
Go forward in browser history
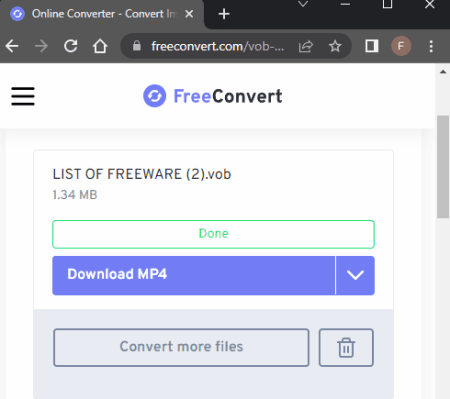[41, 46]
